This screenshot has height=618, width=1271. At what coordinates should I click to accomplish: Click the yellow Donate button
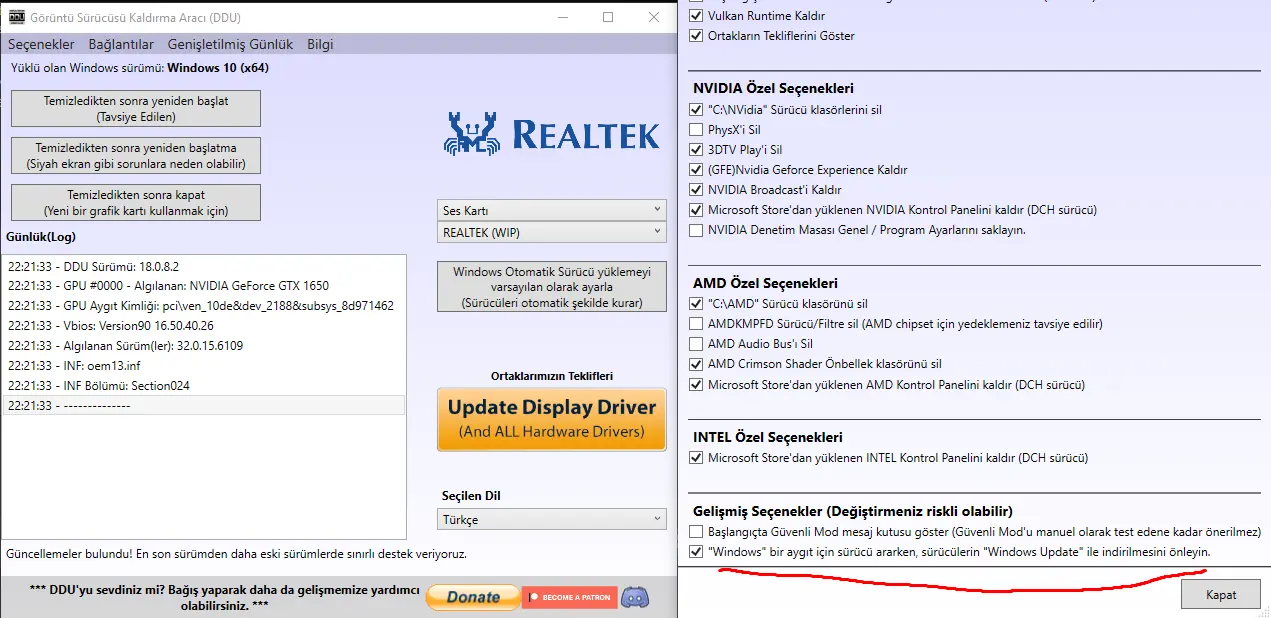(473, 597)
